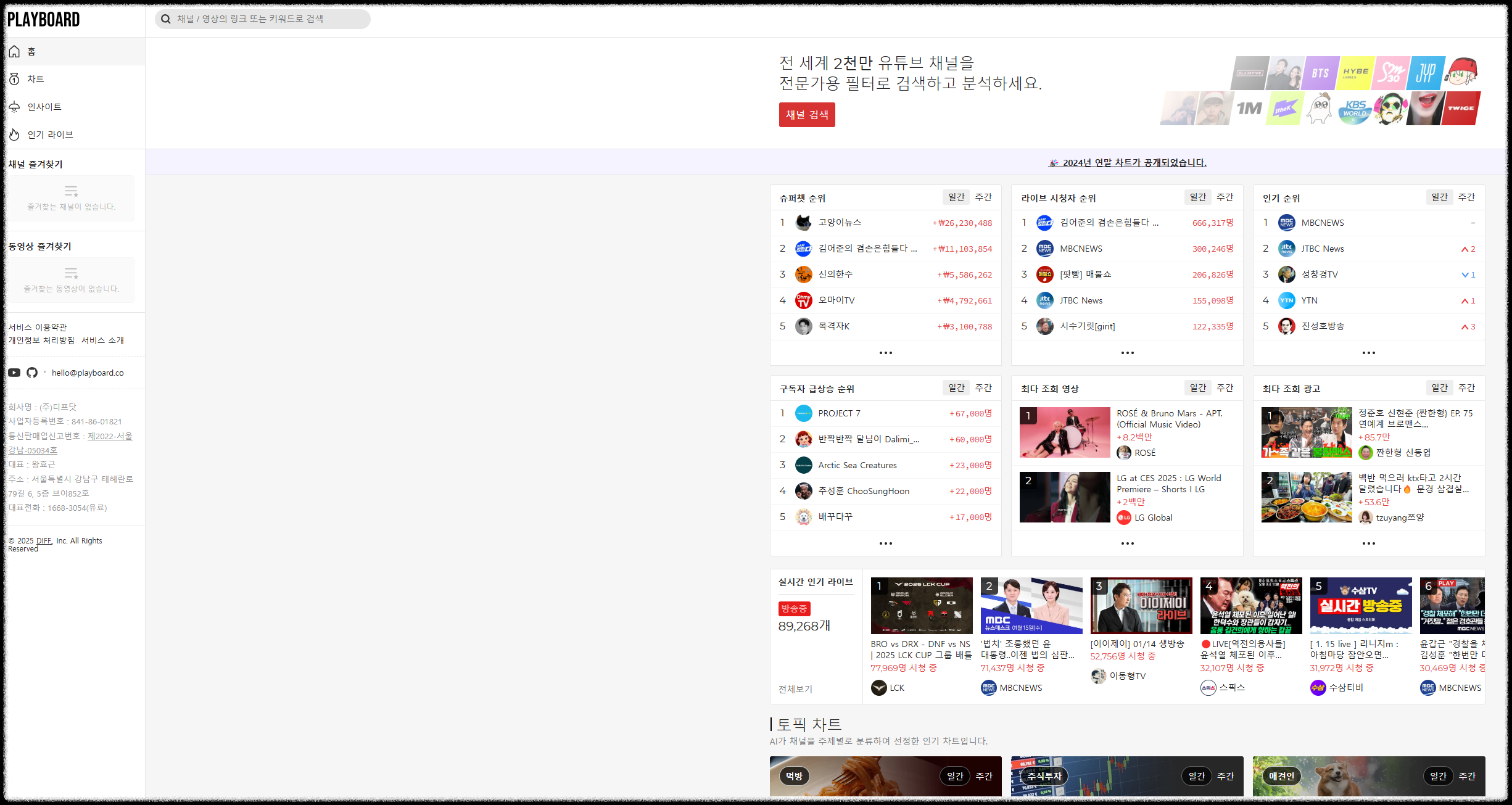The width and height of the screenshot is (1512, 805).
Task: Click the Insight (인사이트) icon in sidebar
Action: click(x=14, y=107)
